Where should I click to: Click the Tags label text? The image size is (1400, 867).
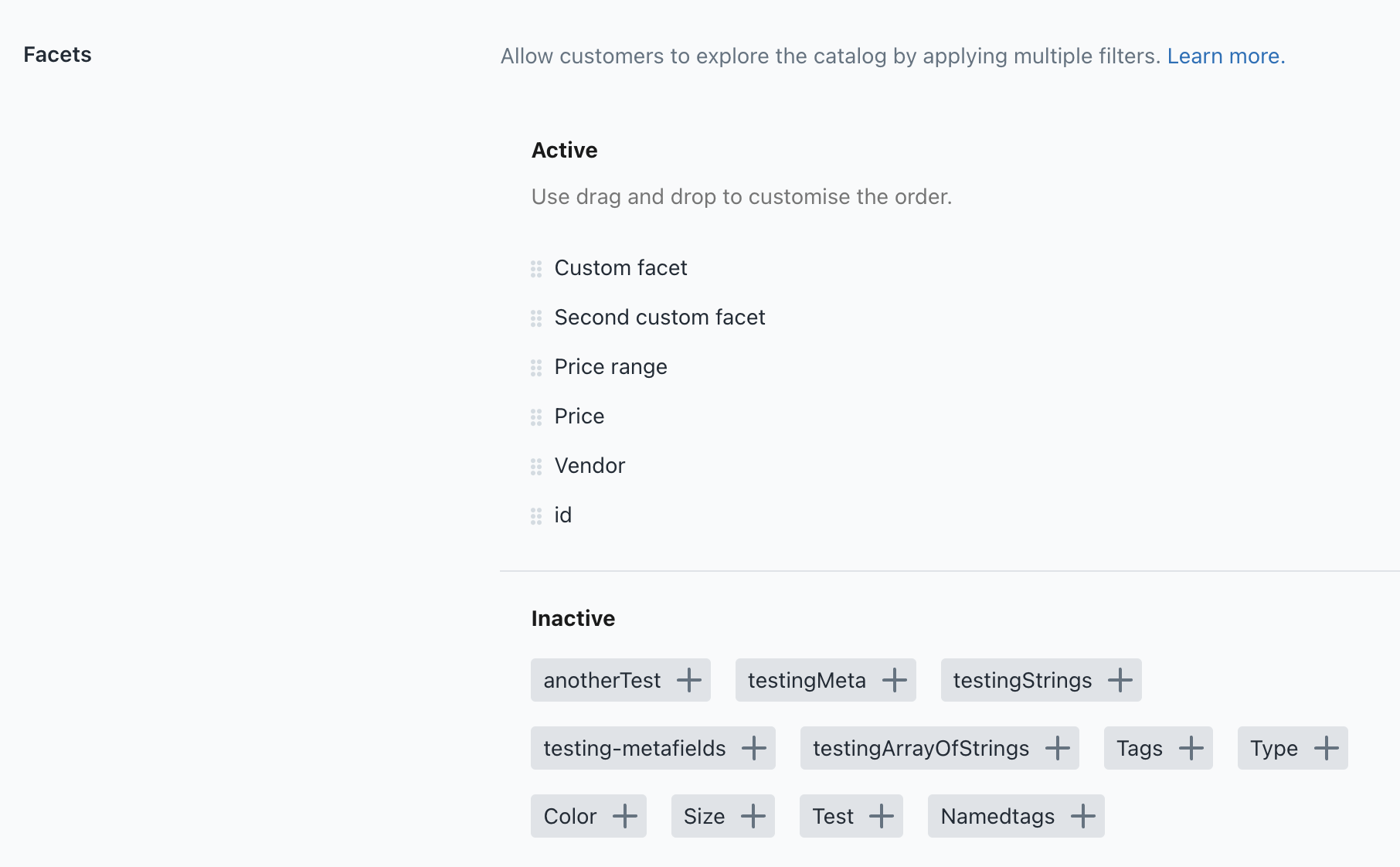[x=1140, y=749]
